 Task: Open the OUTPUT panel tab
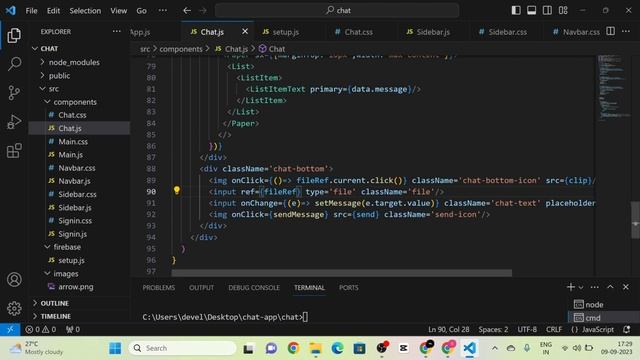point(201,288)
